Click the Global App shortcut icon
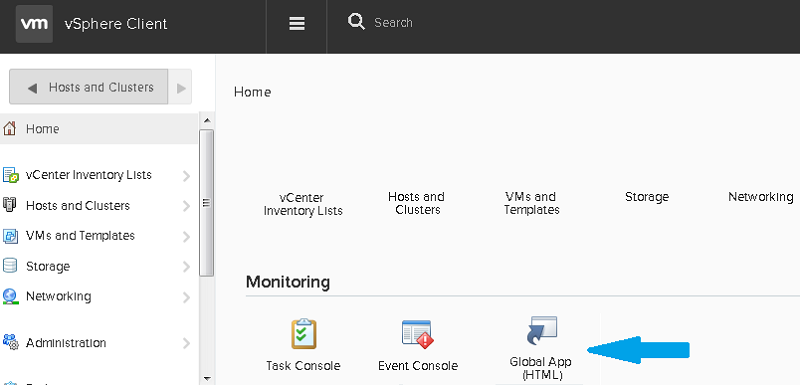The image size is (800, 385). [541, 330]
